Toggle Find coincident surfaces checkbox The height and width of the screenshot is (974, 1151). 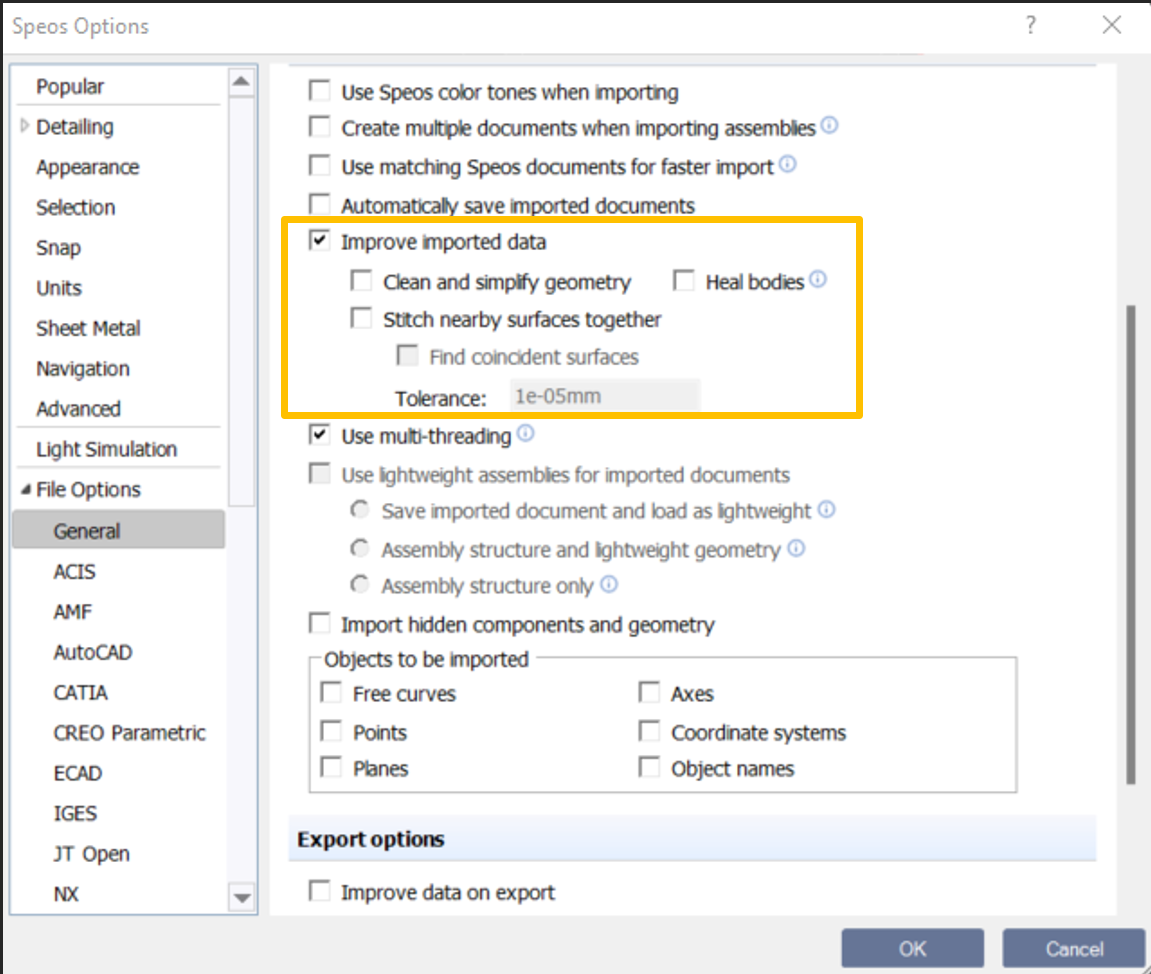click(x=407, y=356)
